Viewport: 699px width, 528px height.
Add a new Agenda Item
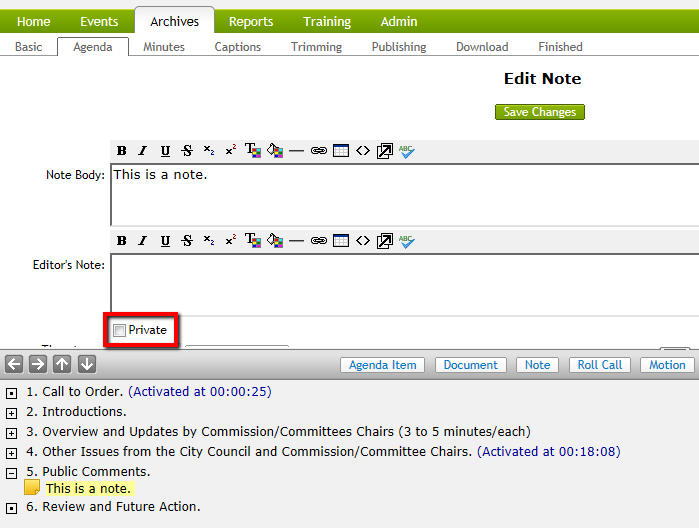click(382, 365)
